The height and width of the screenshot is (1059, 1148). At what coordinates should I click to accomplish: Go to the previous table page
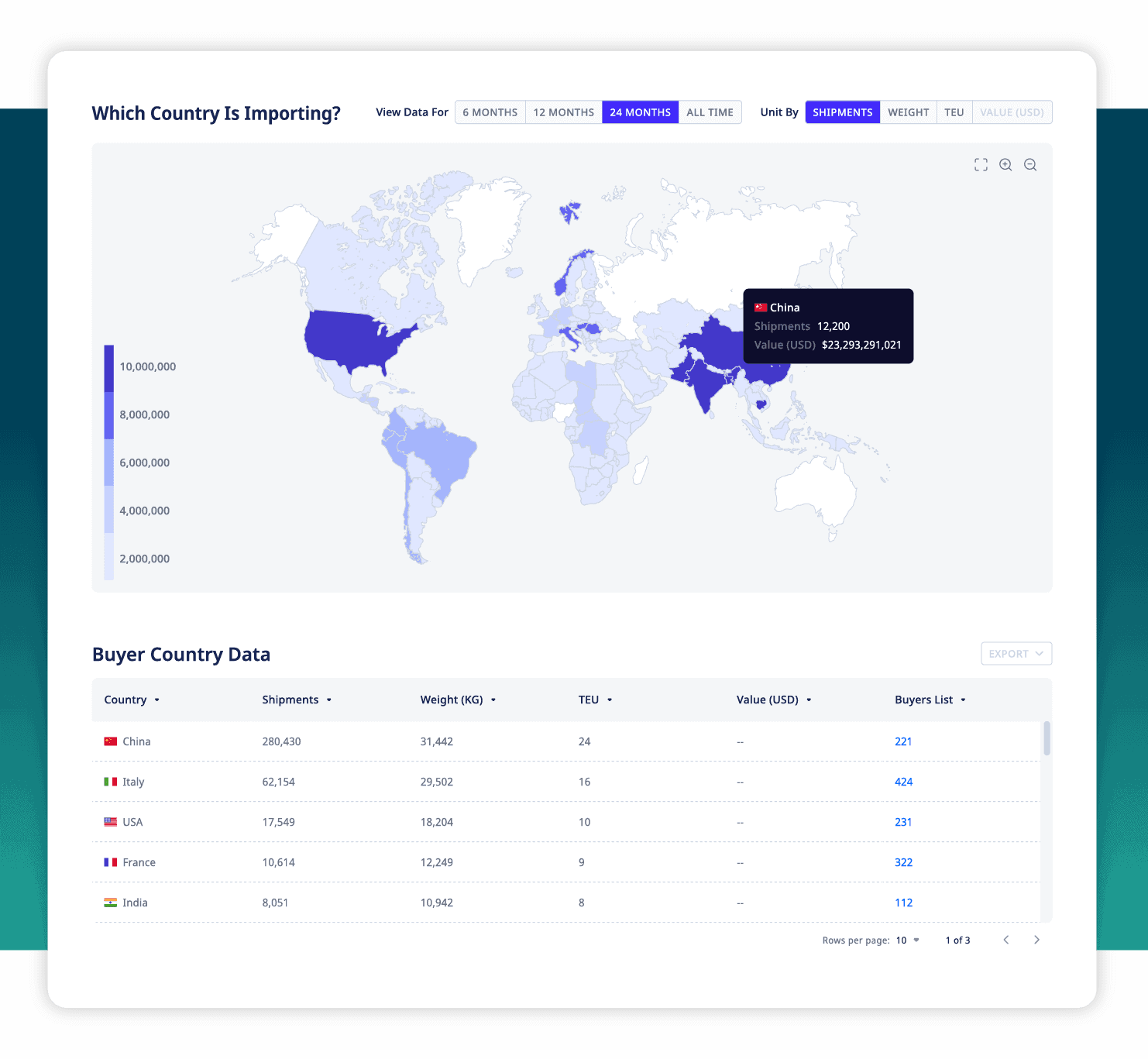pyautogui.click(x=1006, y=940)
